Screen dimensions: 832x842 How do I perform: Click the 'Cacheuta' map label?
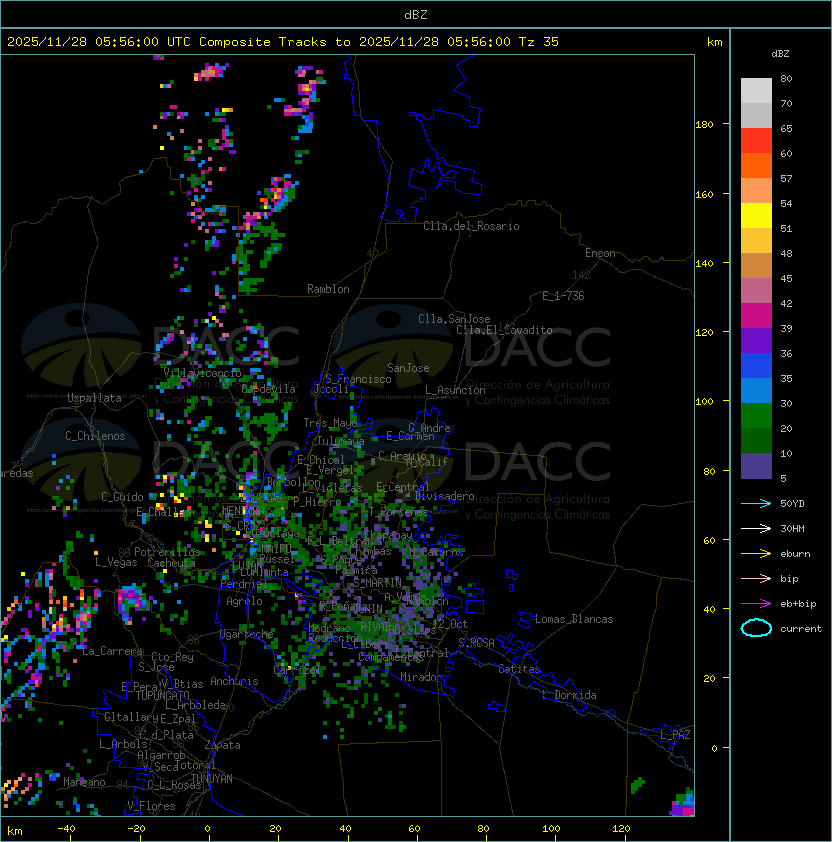[171, 563]
